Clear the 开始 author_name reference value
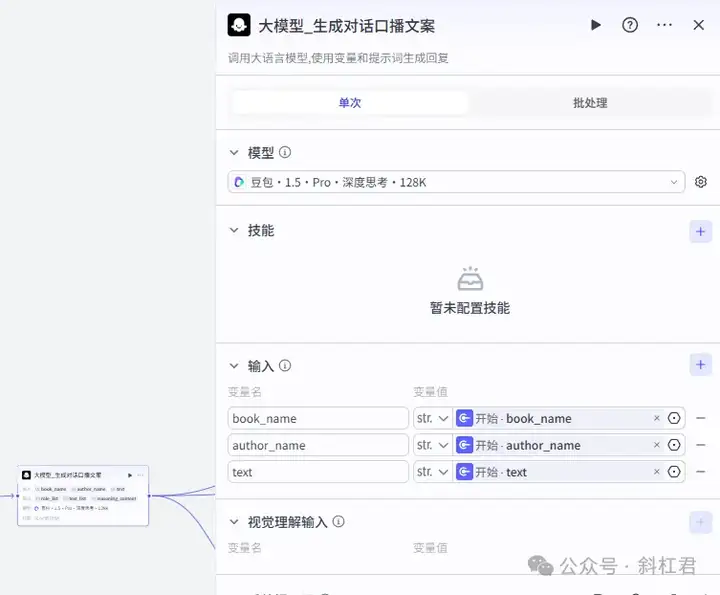Image resolution: width=720 pixels, height=595 pixels. (x=657, y=444)
